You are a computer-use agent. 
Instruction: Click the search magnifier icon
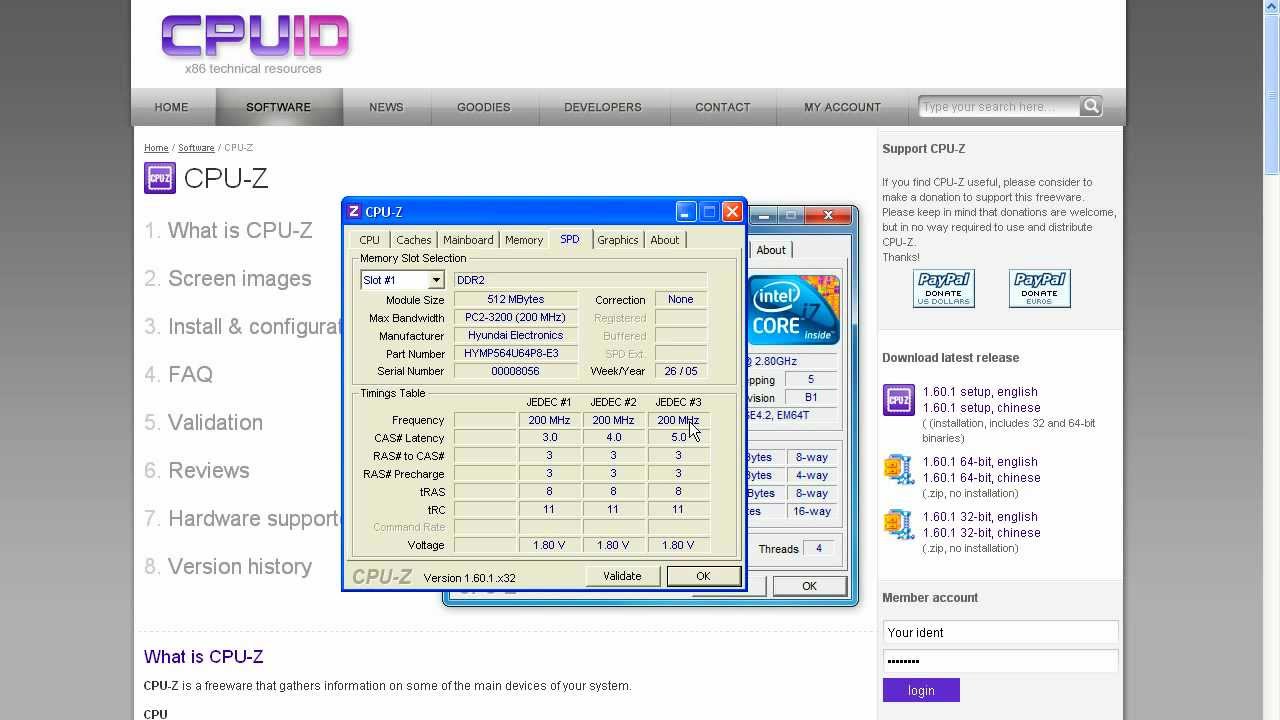coord(1091,106)
